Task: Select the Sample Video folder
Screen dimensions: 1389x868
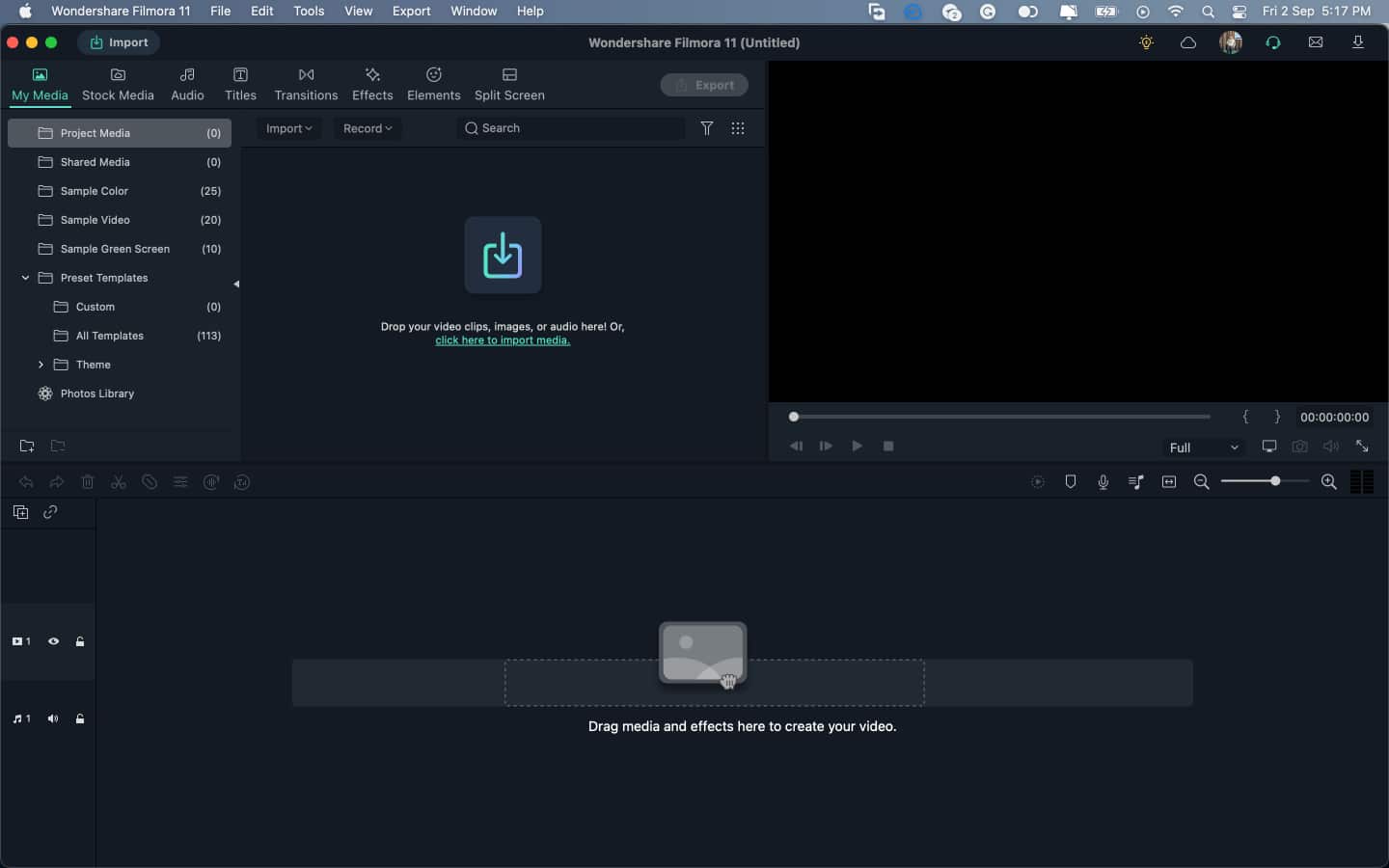Action: click(x=120, y=220)
